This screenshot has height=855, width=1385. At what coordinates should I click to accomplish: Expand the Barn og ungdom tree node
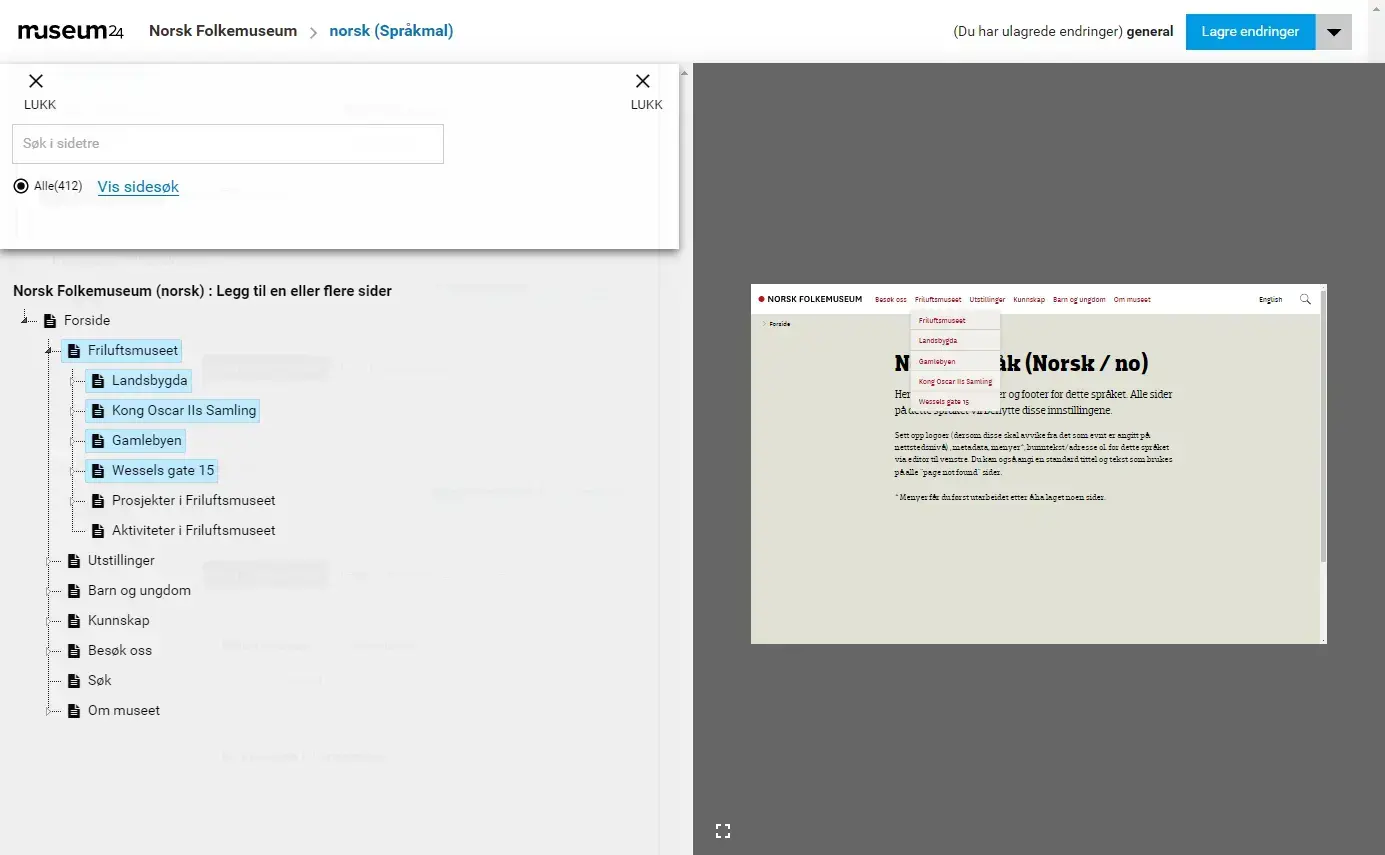point(50,591)
